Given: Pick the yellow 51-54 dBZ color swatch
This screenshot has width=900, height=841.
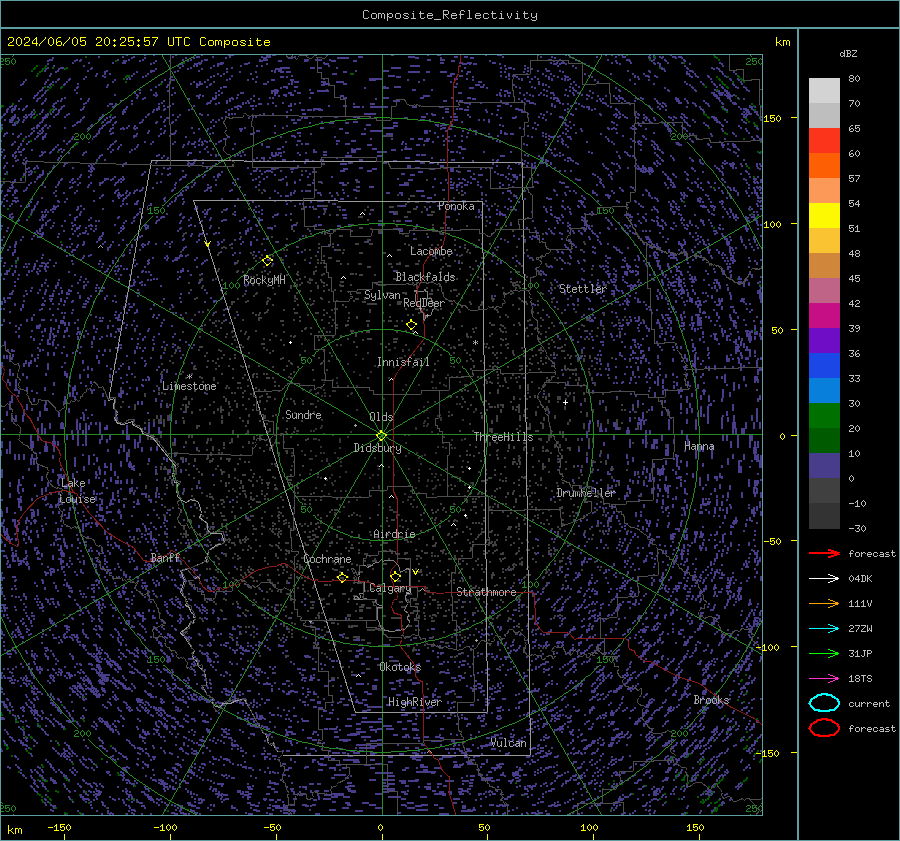Looking at the screenshot, I should click(824, 215).
